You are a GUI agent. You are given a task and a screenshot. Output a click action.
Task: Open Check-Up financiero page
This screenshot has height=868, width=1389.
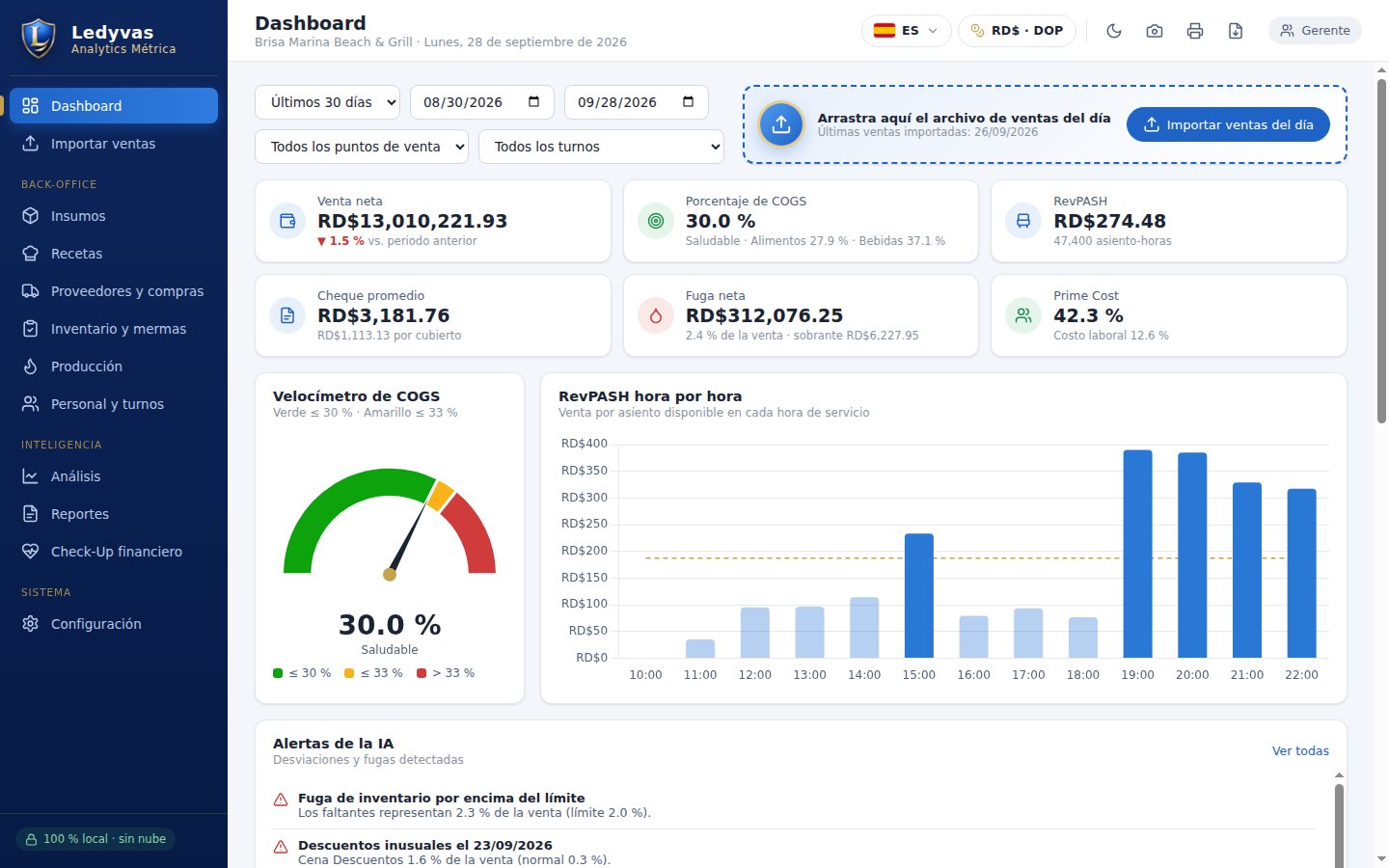(114, 552)
